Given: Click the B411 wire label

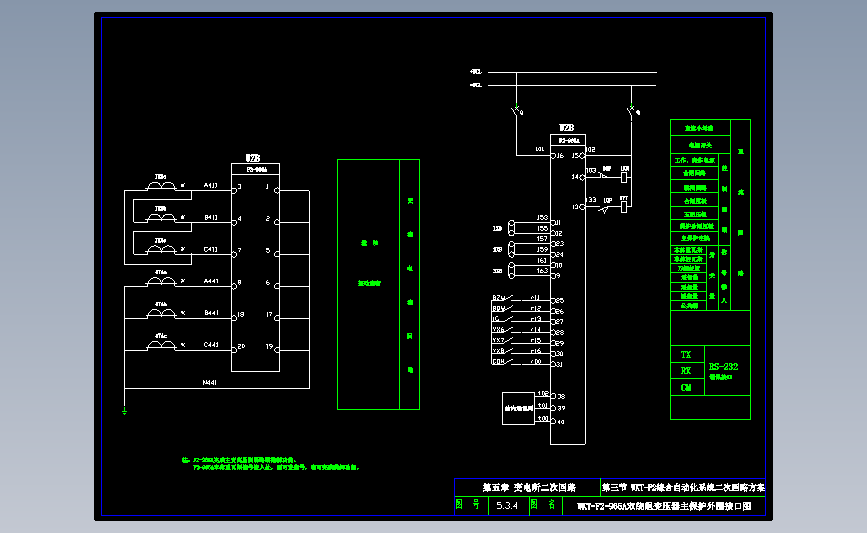Looking at the screenshot, I should click(x=211, y=217).
